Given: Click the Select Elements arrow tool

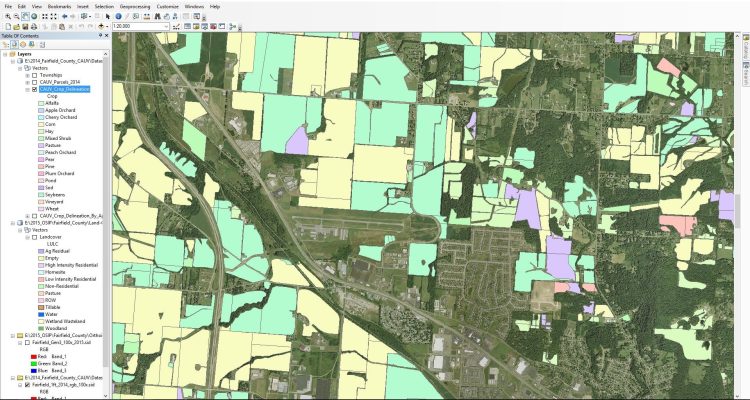Looking at the screenshot, I should coord(108,16).
